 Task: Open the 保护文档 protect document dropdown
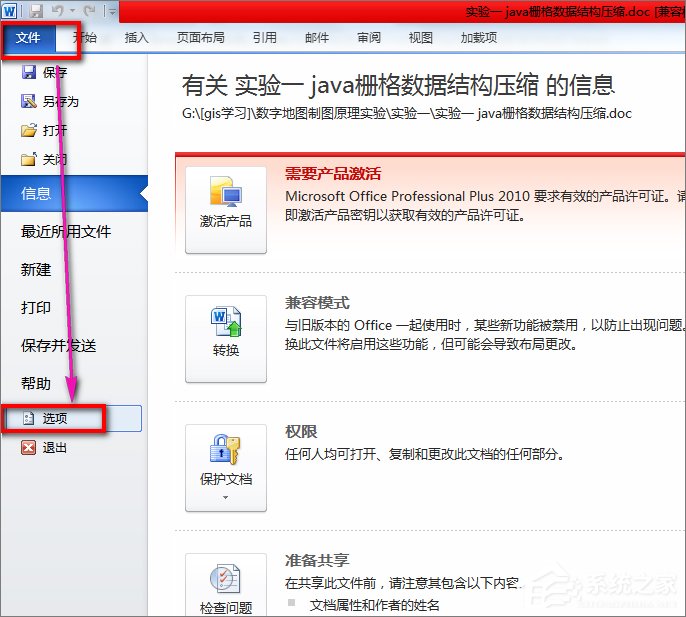(x=226, y=468)
